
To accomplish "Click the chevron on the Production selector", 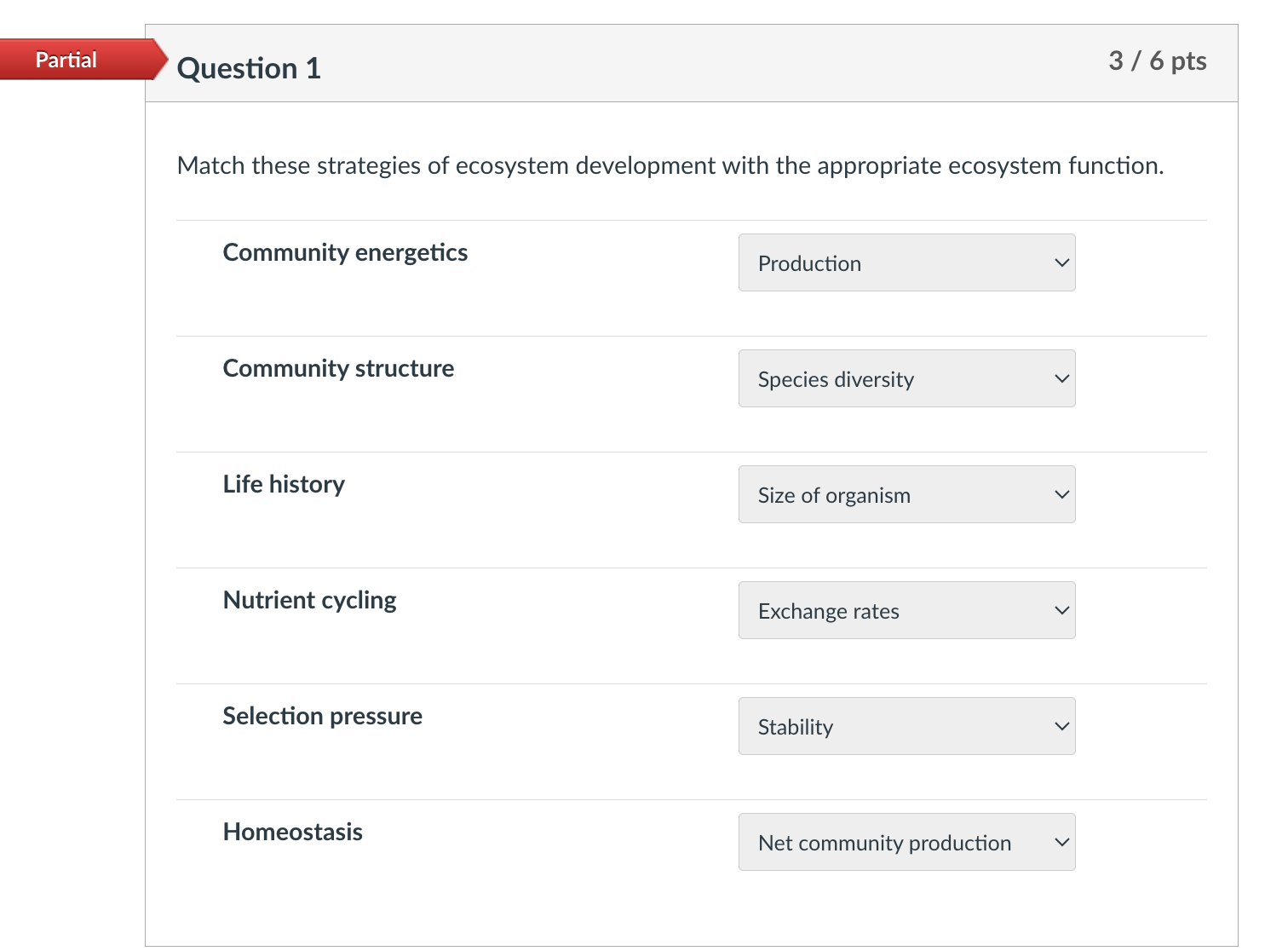I will [1061, 262].
